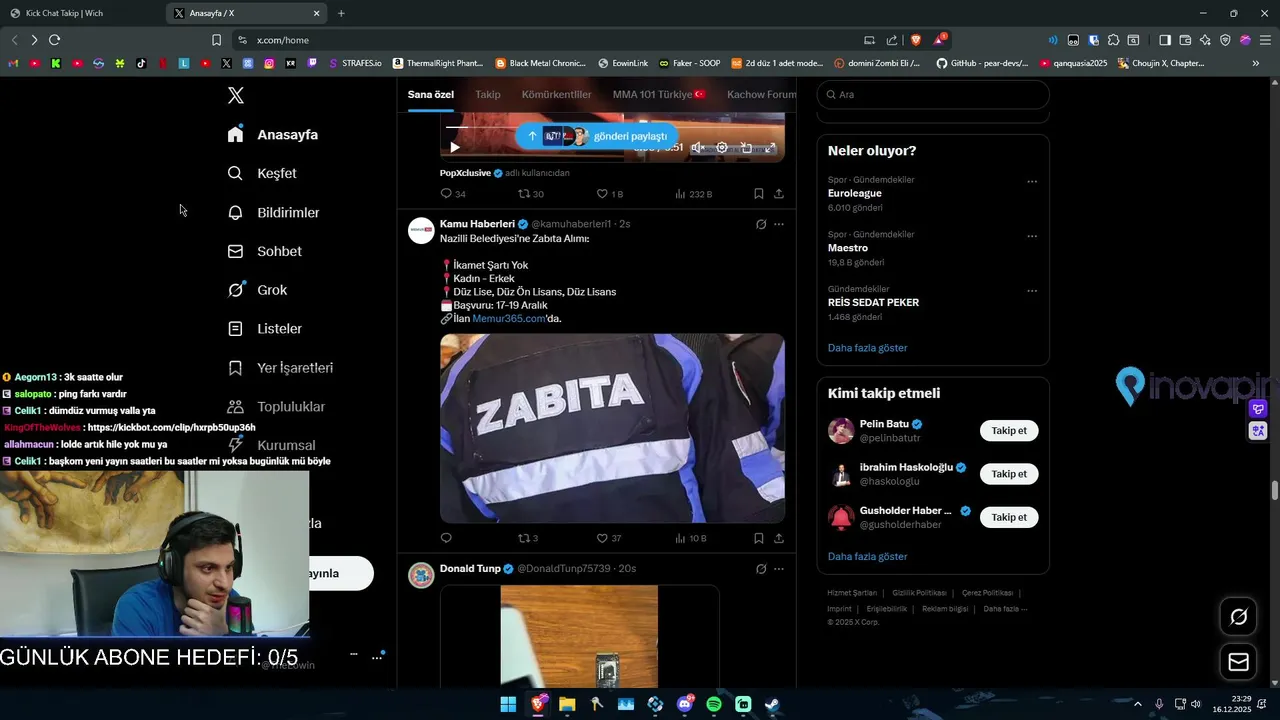Open more menu for Euroleague trend

point(1032,182)
